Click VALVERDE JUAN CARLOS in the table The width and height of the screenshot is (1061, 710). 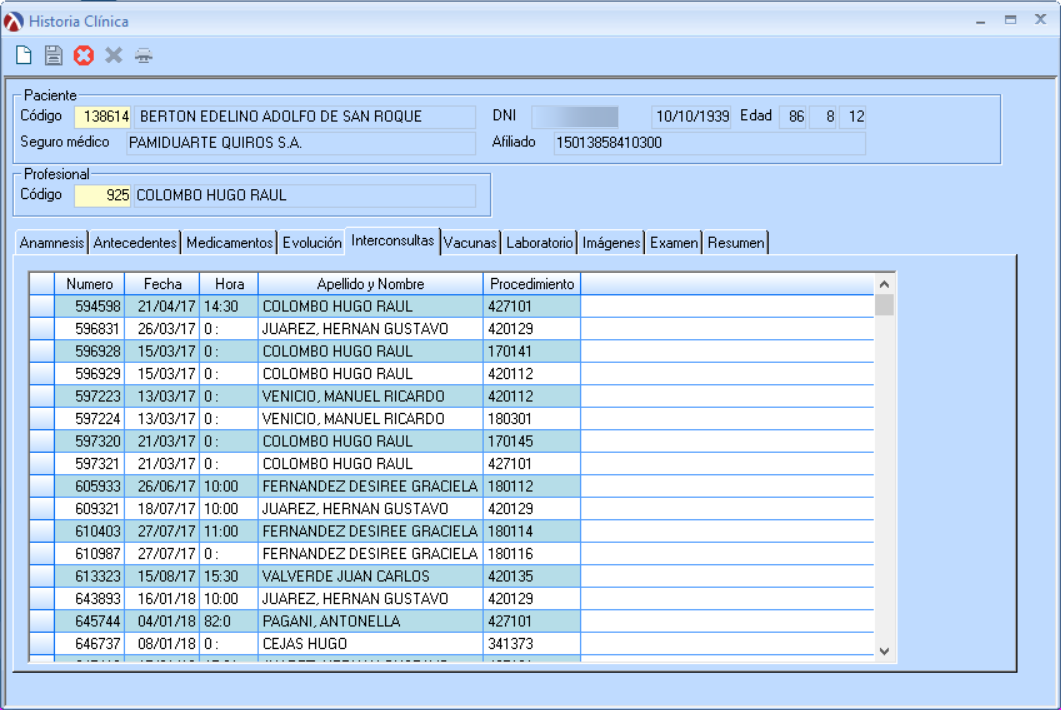[x=370, y=576]
